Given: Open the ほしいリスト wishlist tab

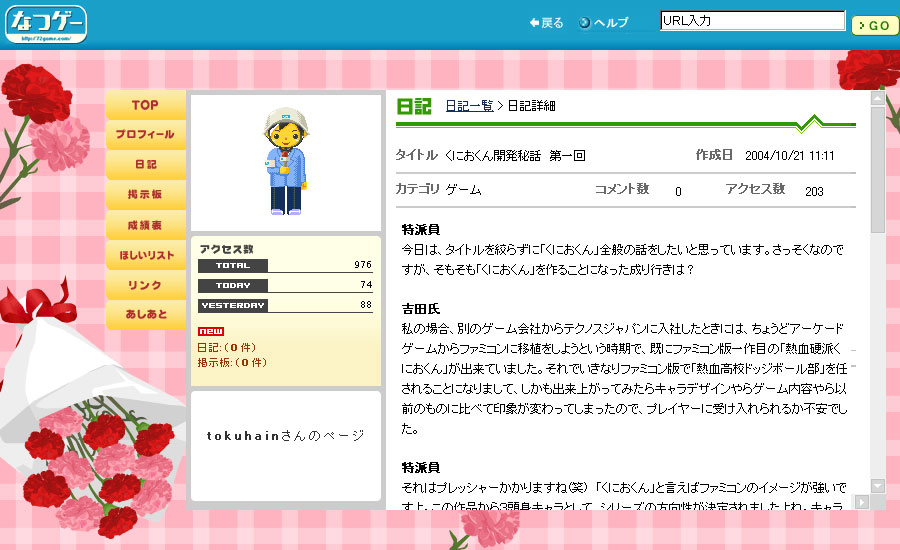Looking at the screenshot, I should coord(145,255).
